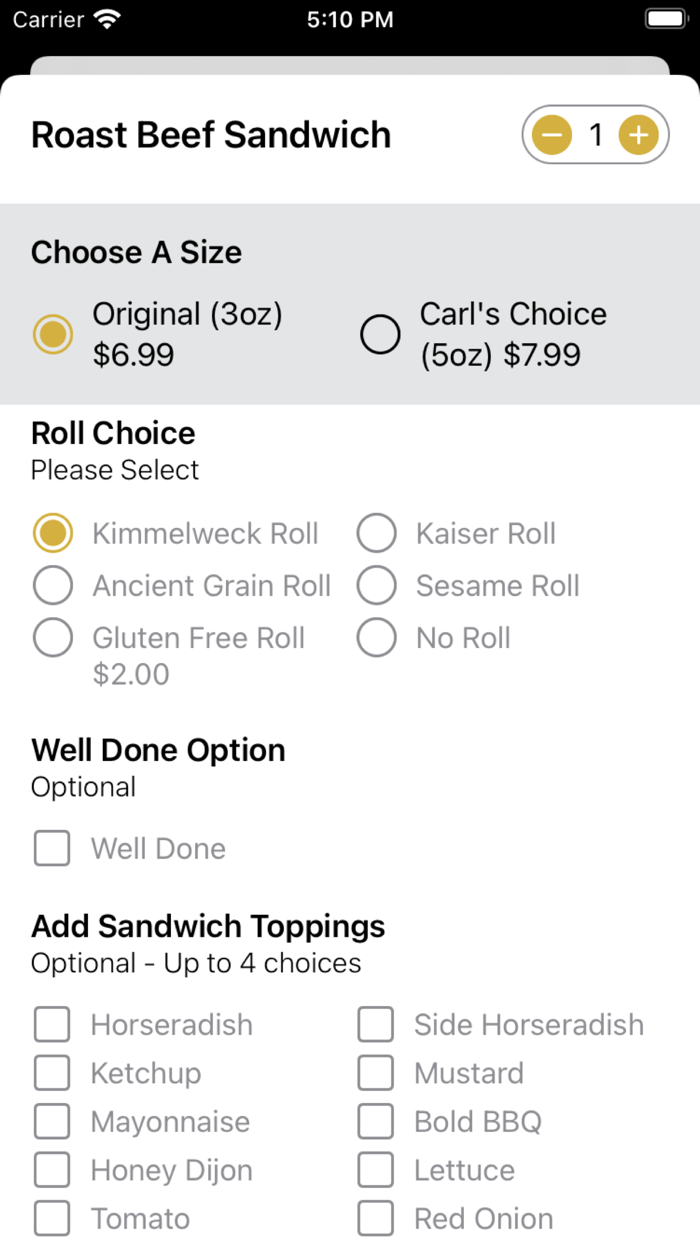
Task: Pick the Gluten Free Roll
Action: pos(53,638)
